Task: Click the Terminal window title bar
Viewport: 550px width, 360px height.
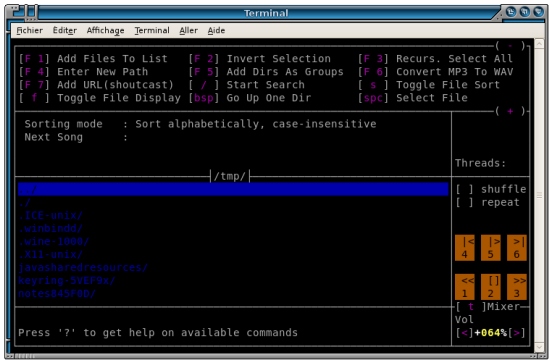Action: [266, 13]
